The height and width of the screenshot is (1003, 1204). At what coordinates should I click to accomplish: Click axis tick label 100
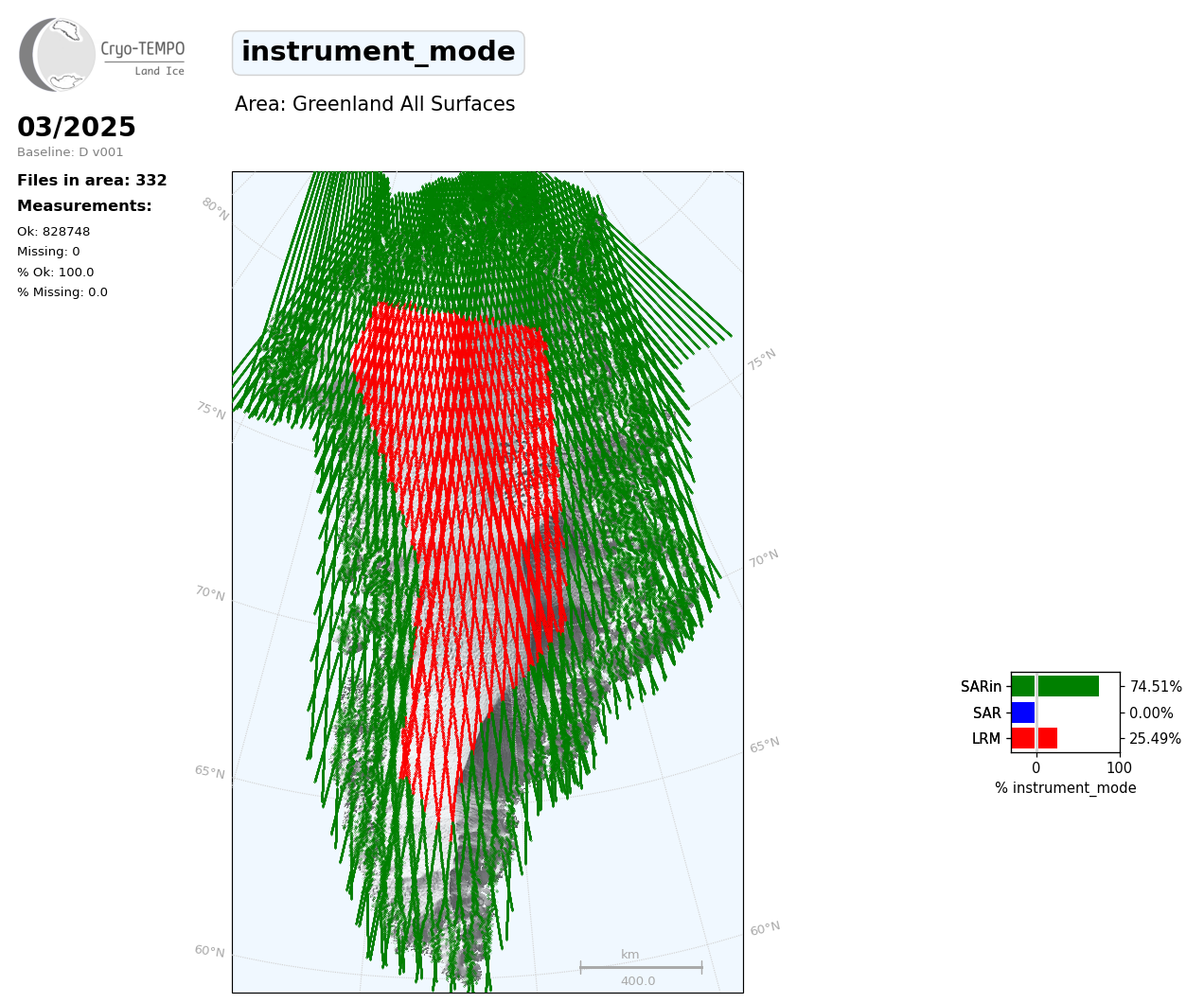[1120, 768]
